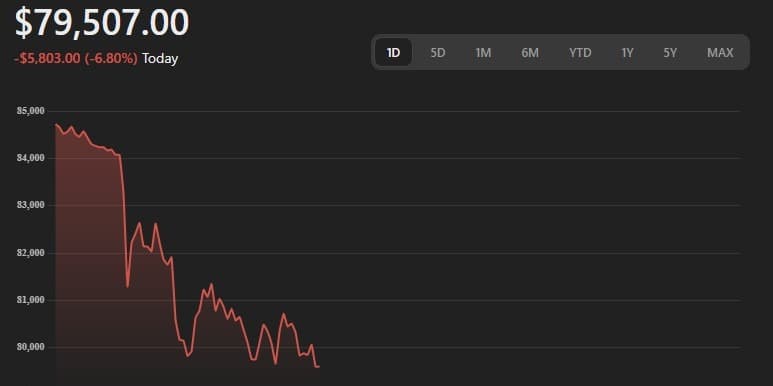Choose the 6M range tab
Viewport: 773px width, 386px height.
click(530, 52)
